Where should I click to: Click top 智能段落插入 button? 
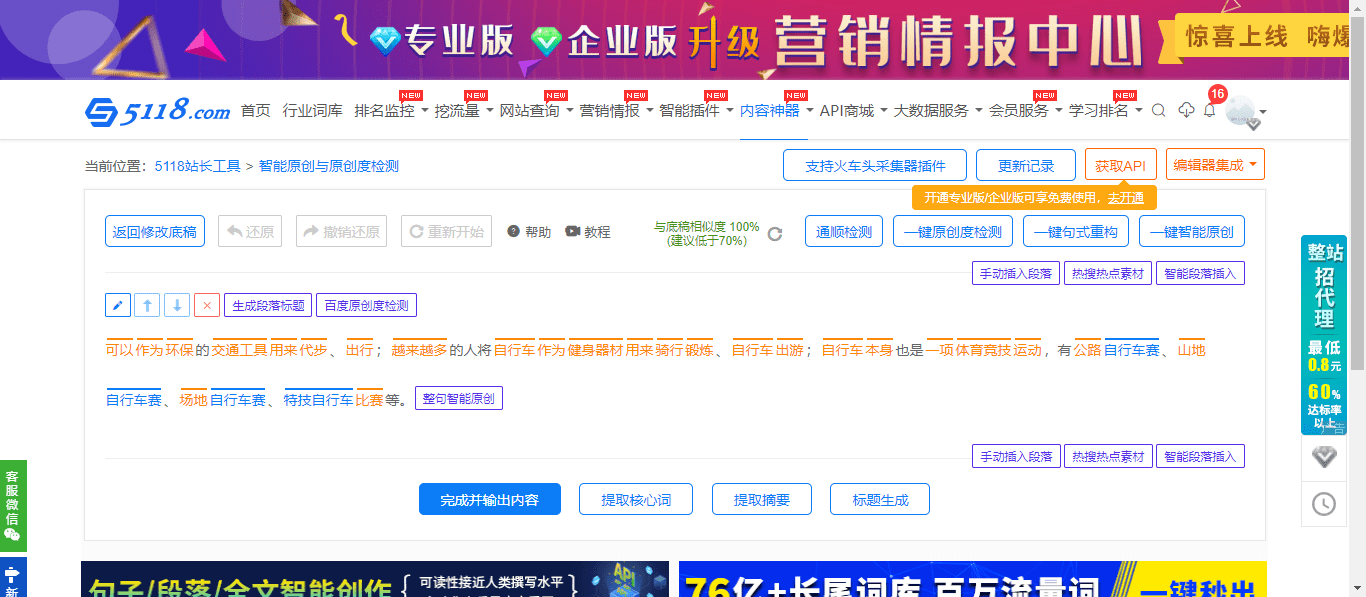1200,273
